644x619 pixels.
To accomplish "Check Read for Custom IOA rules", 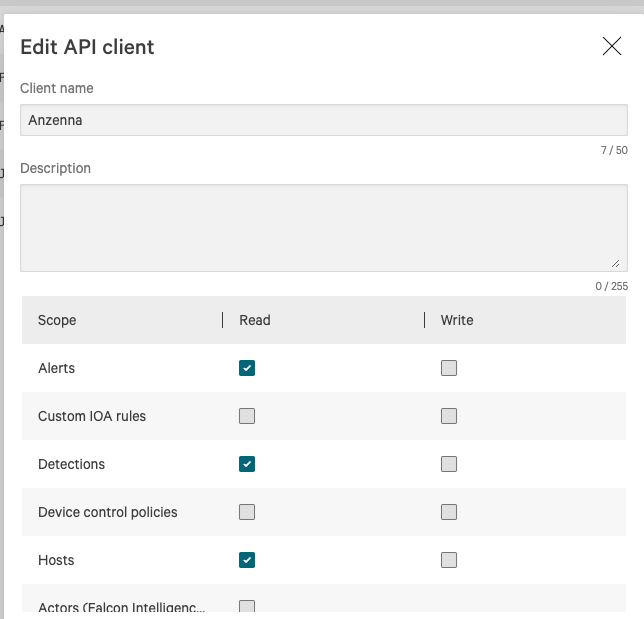I will (247, 416).
